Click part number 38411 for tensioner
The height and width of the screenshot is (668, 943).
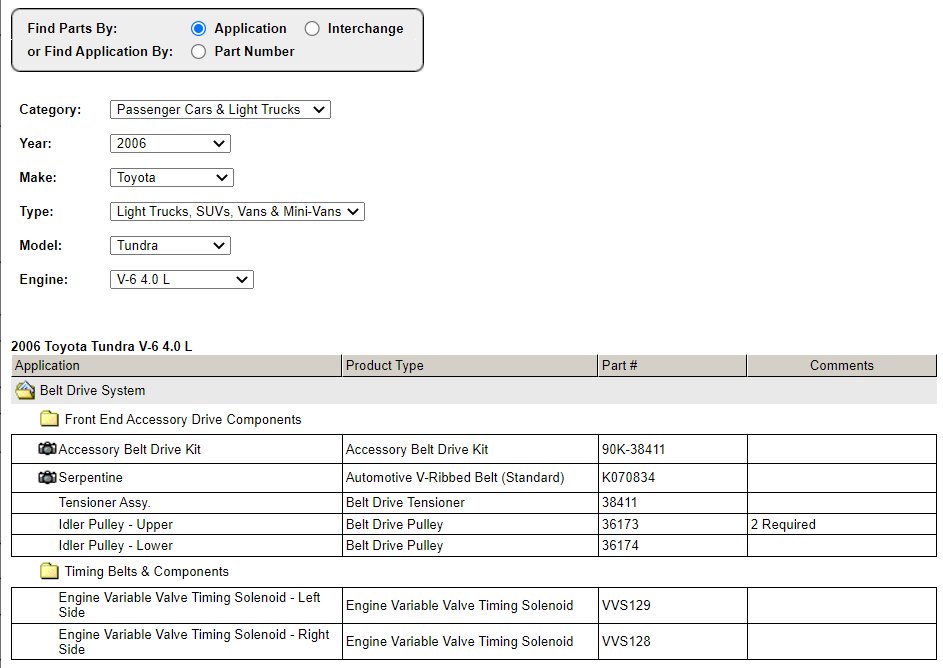619,502
